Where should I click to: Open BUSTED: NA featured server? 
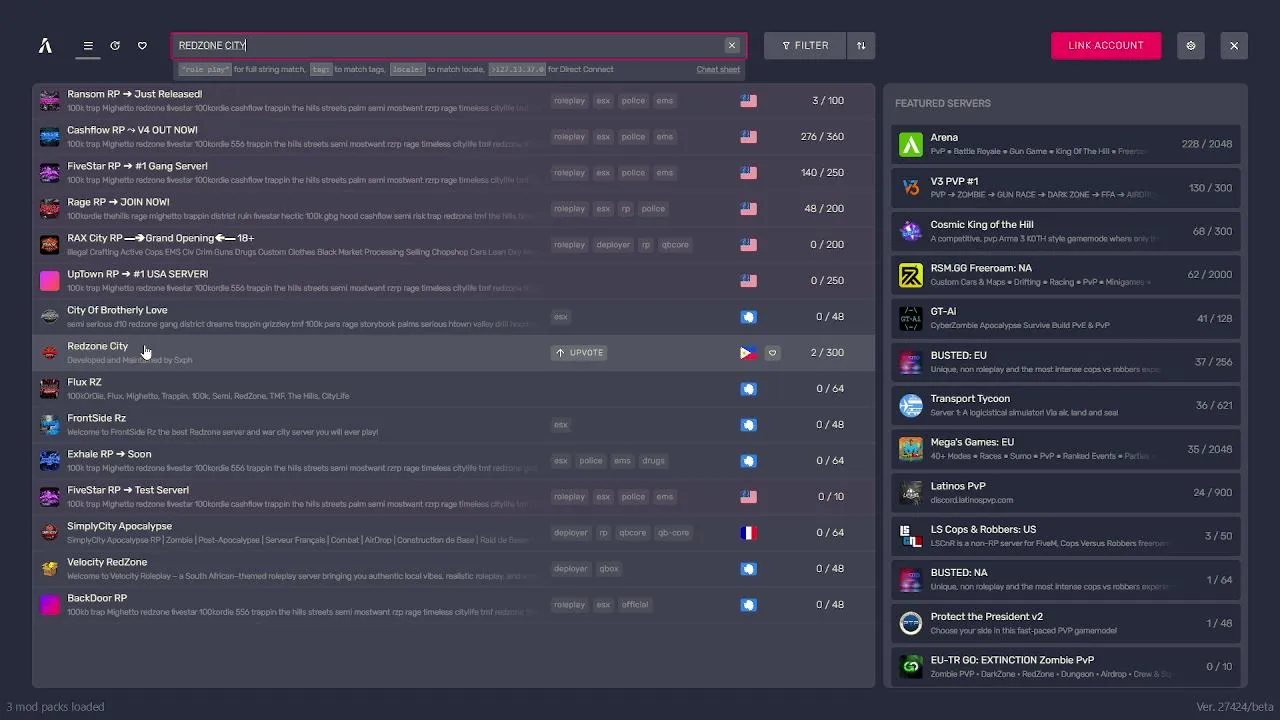(x=1066, y=579)
